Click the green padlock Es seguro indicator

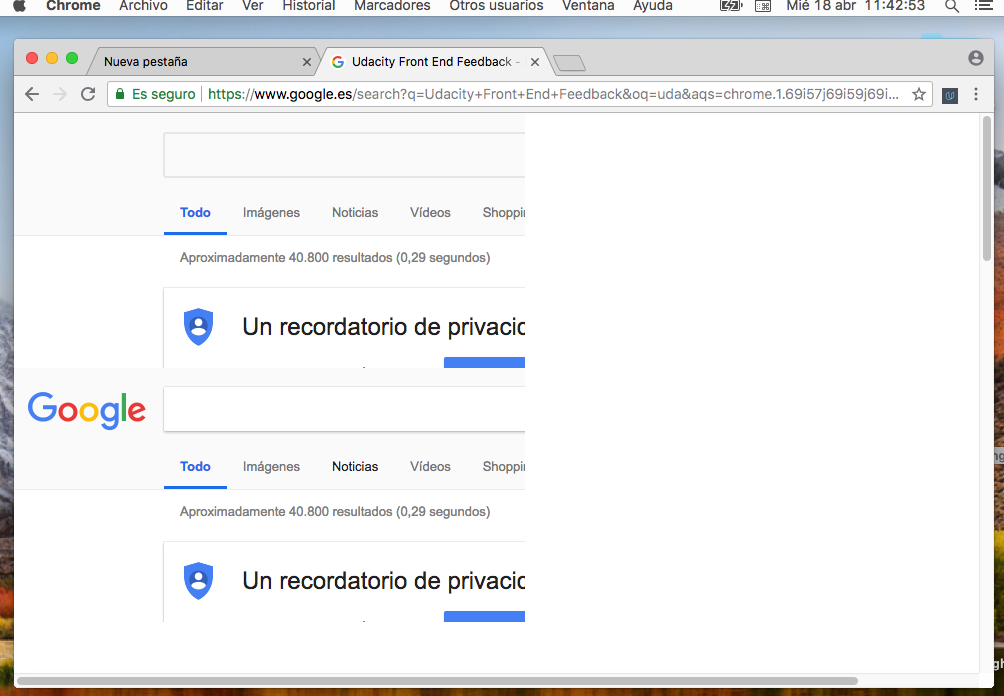(x=155, y=94)
